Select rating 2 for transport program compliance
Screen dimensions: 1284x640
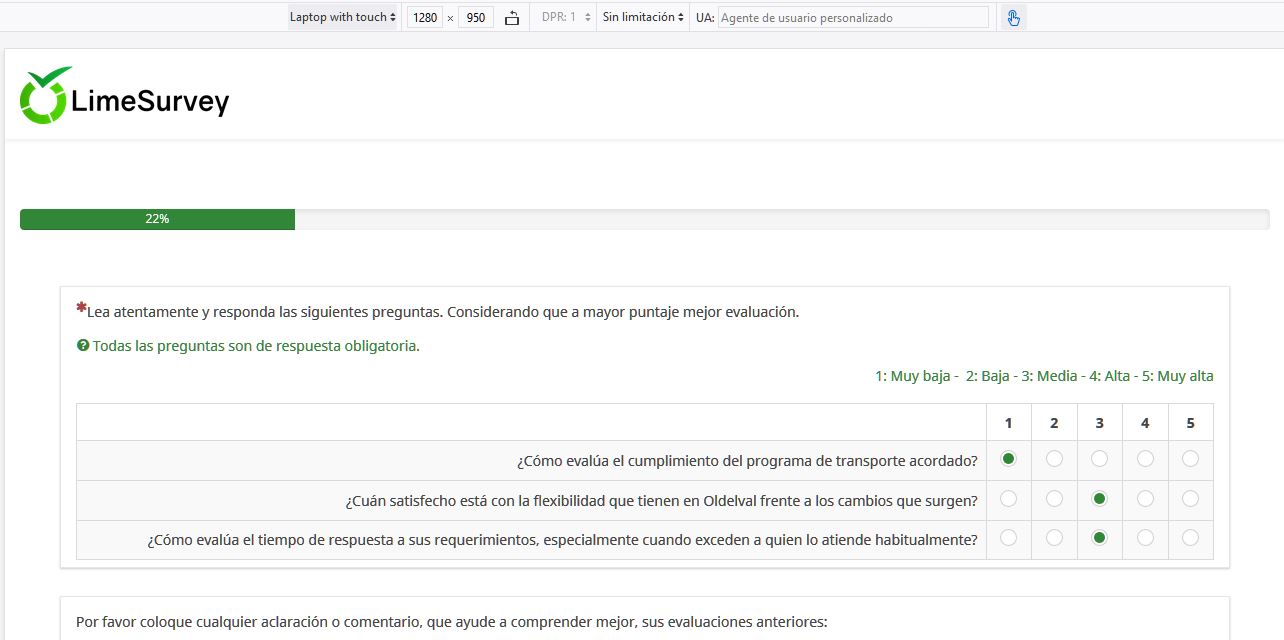pyautogui.click(x=1054, y=459)
